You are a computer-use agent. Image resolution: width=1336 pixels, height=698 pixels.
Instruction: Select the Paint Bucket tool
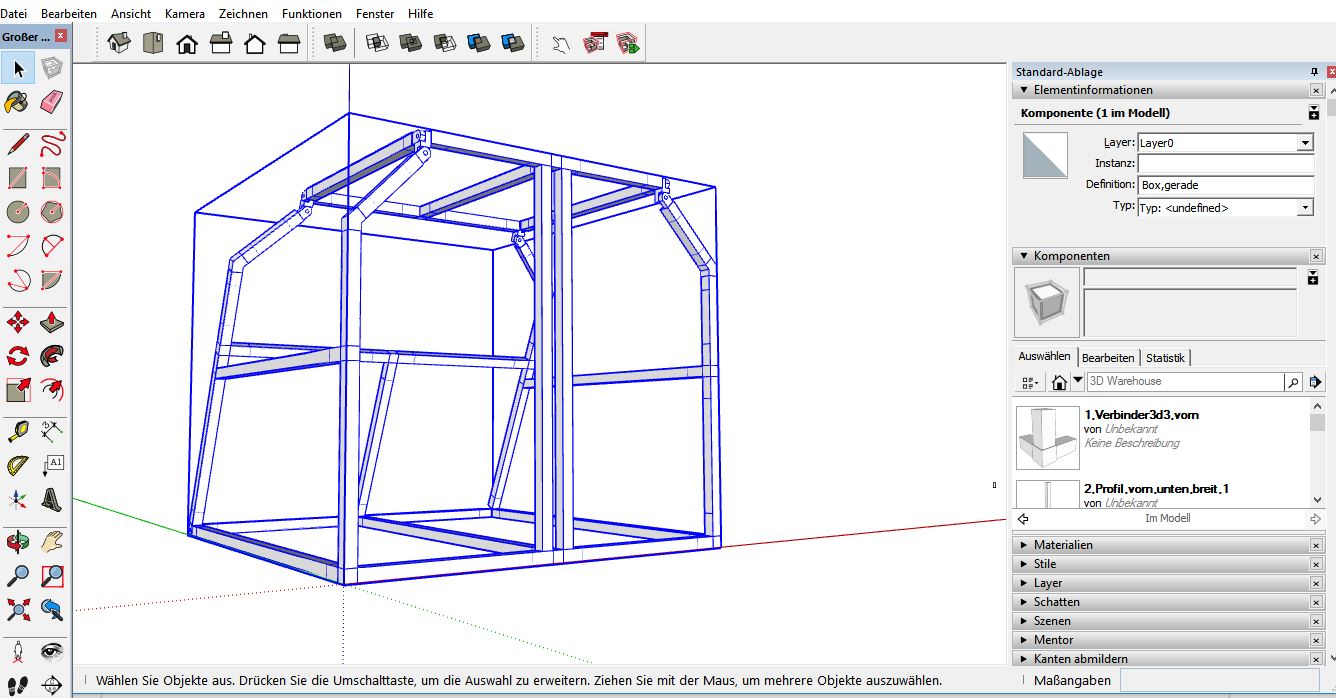click(x=17, y=102)
